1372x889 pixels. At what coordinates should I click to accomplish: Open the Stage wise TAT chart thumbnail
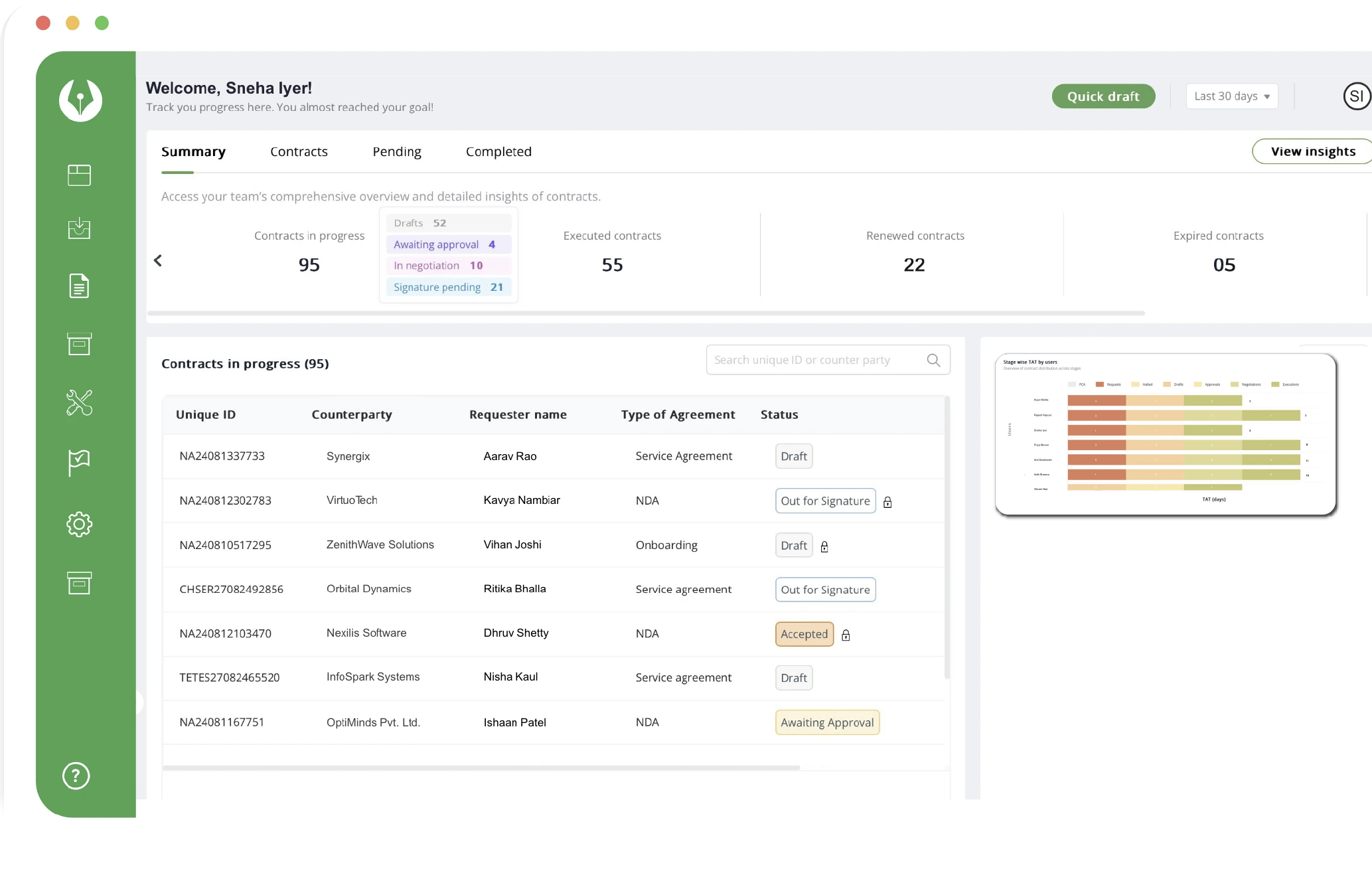tap(1165, 435)
